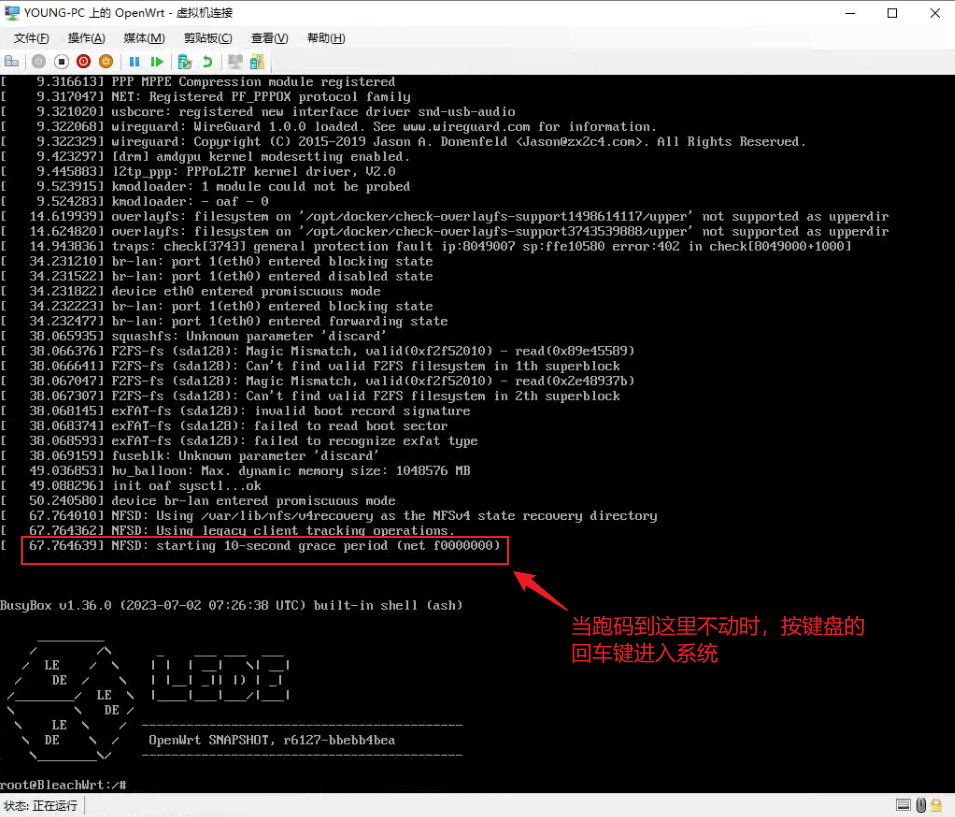The image size is (955, 817).
Task: Revert the VM with the green arrow icon
Action: [x=208, y=62]
